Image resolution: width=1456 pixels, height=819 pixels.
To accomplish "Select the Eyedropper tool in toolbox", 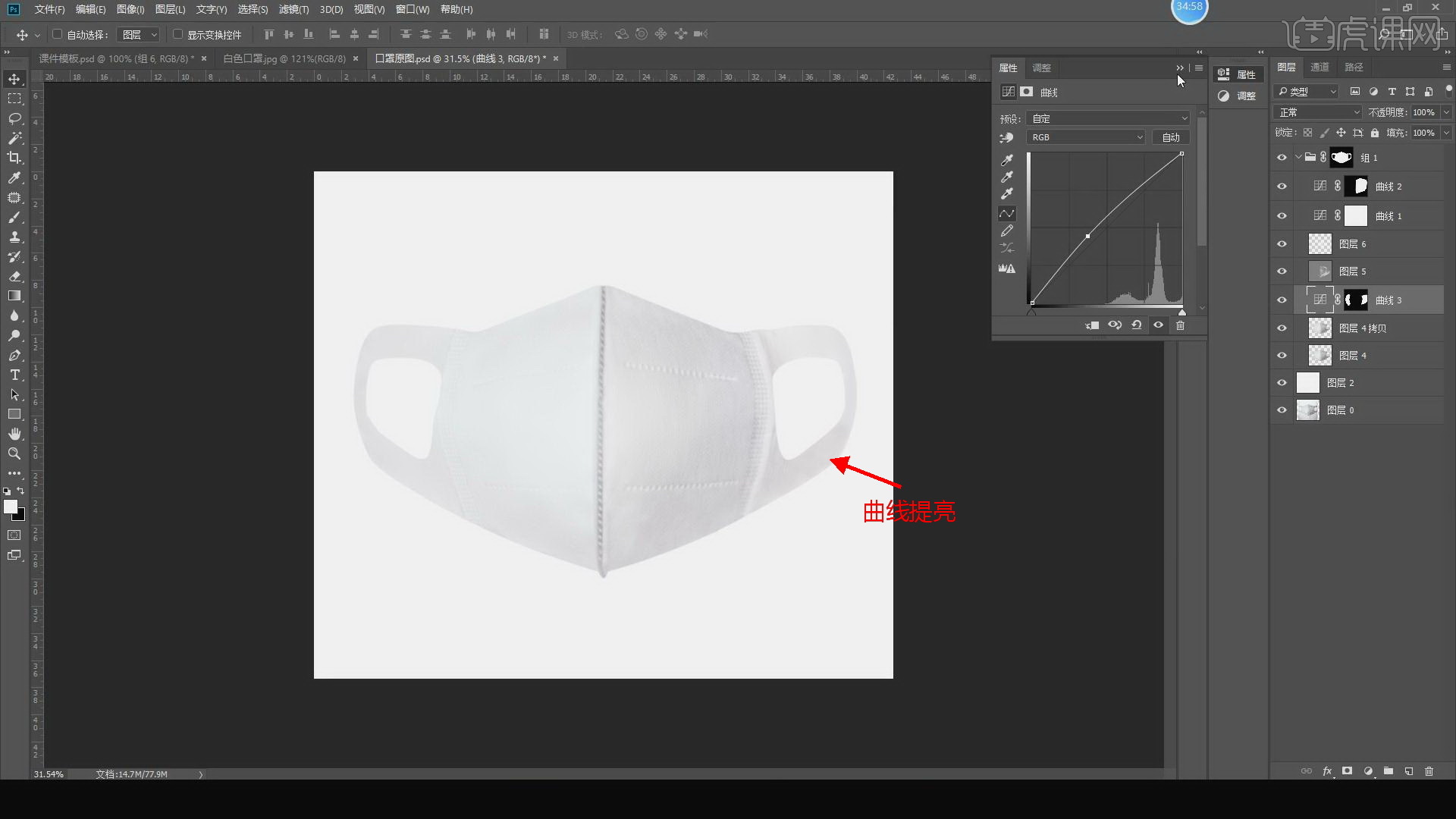I will 14,177.
